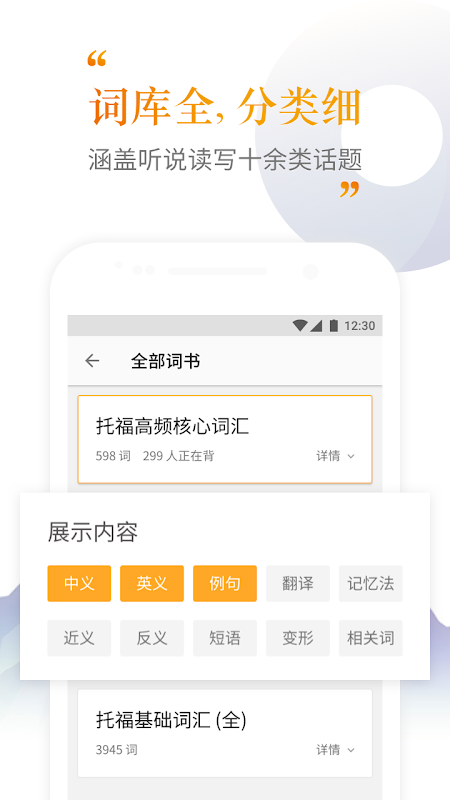Tap the cellular signal icon
Screen dimensions: 450x800
point(316,326)
